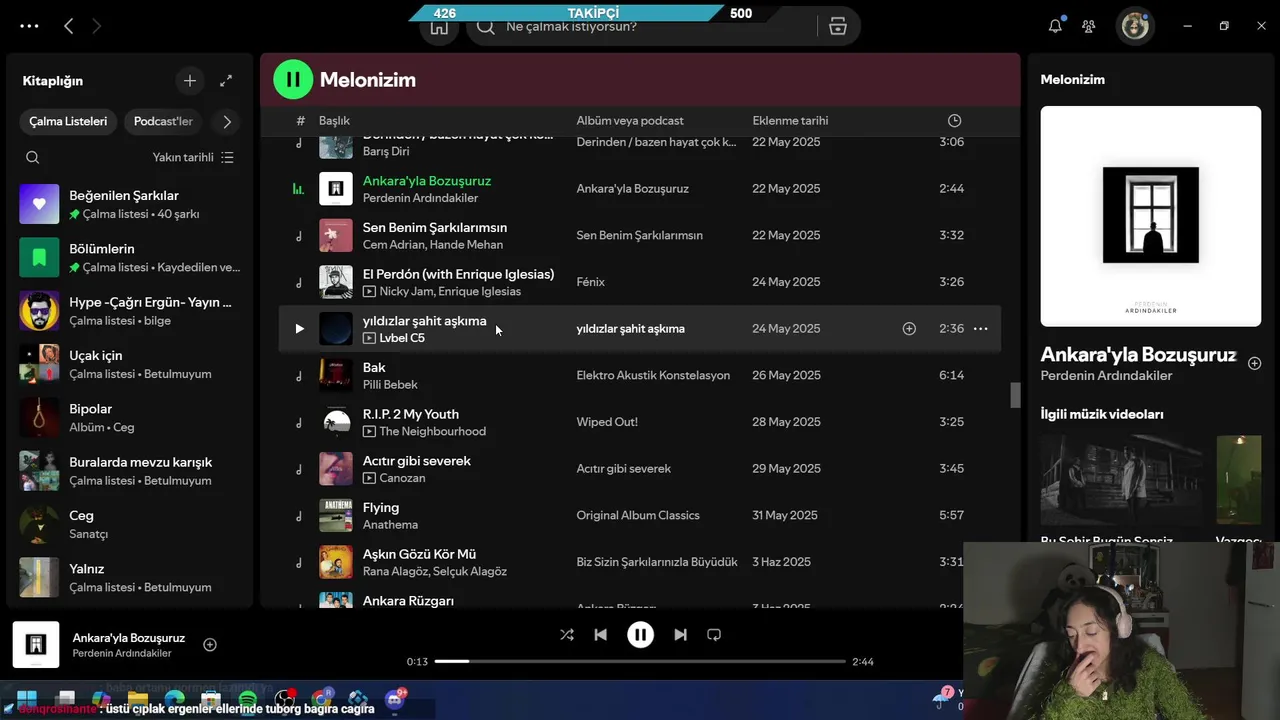Toggle the repeat button
Viewport: 1280px width, 720px height.
click(x=714, y=635)
